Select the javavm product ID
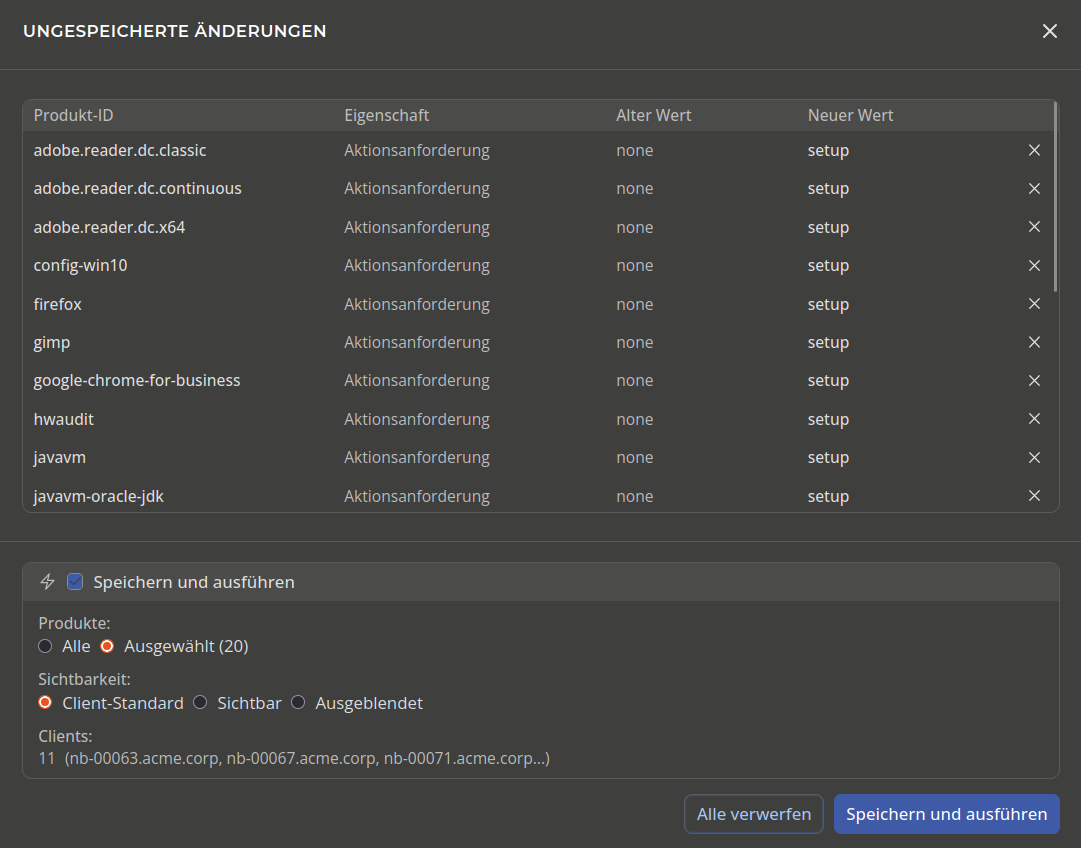Screen dimensions: 1081x848 [60, 457]
